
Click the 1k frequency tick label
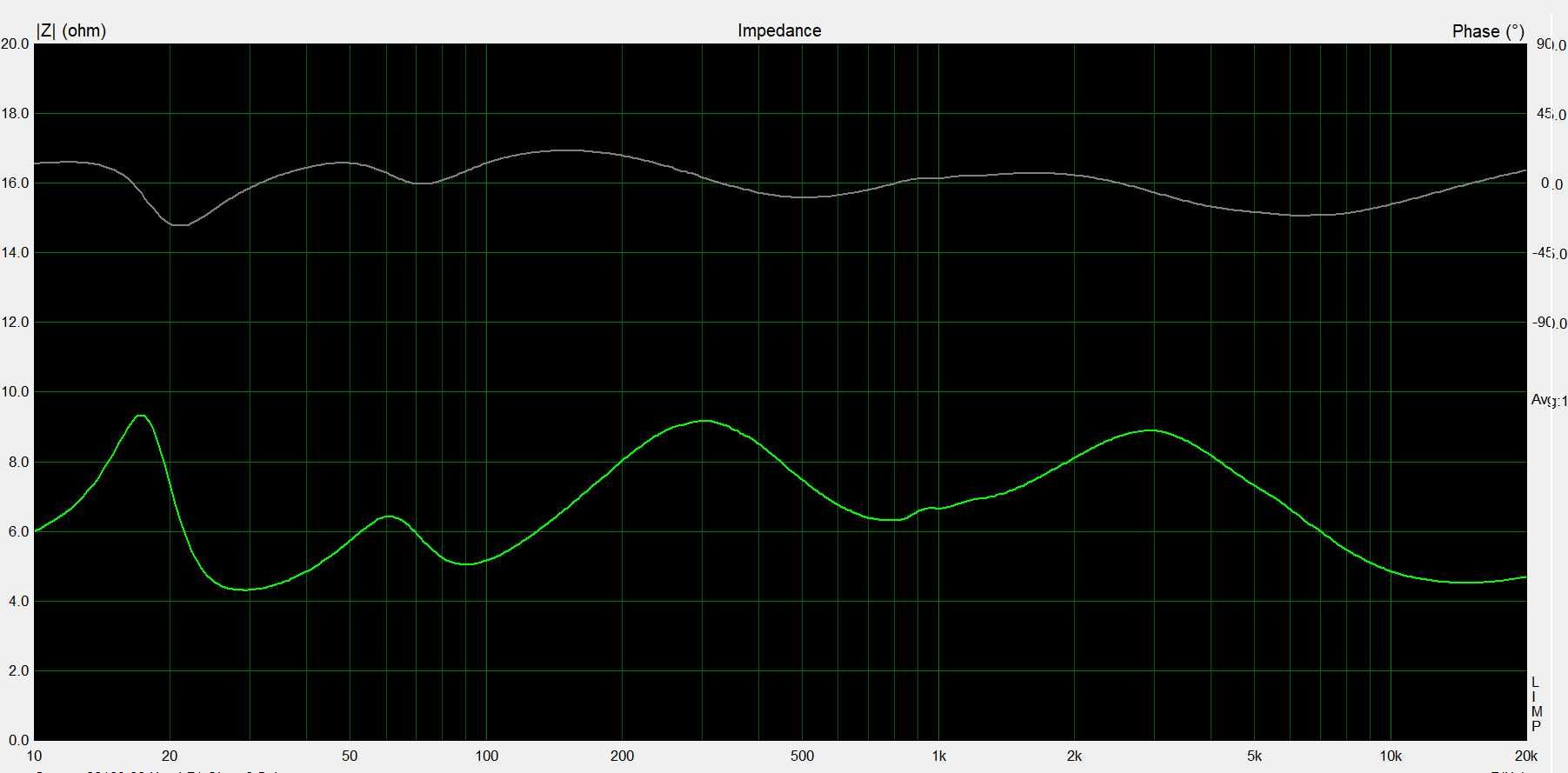click(x=938, y=756)
